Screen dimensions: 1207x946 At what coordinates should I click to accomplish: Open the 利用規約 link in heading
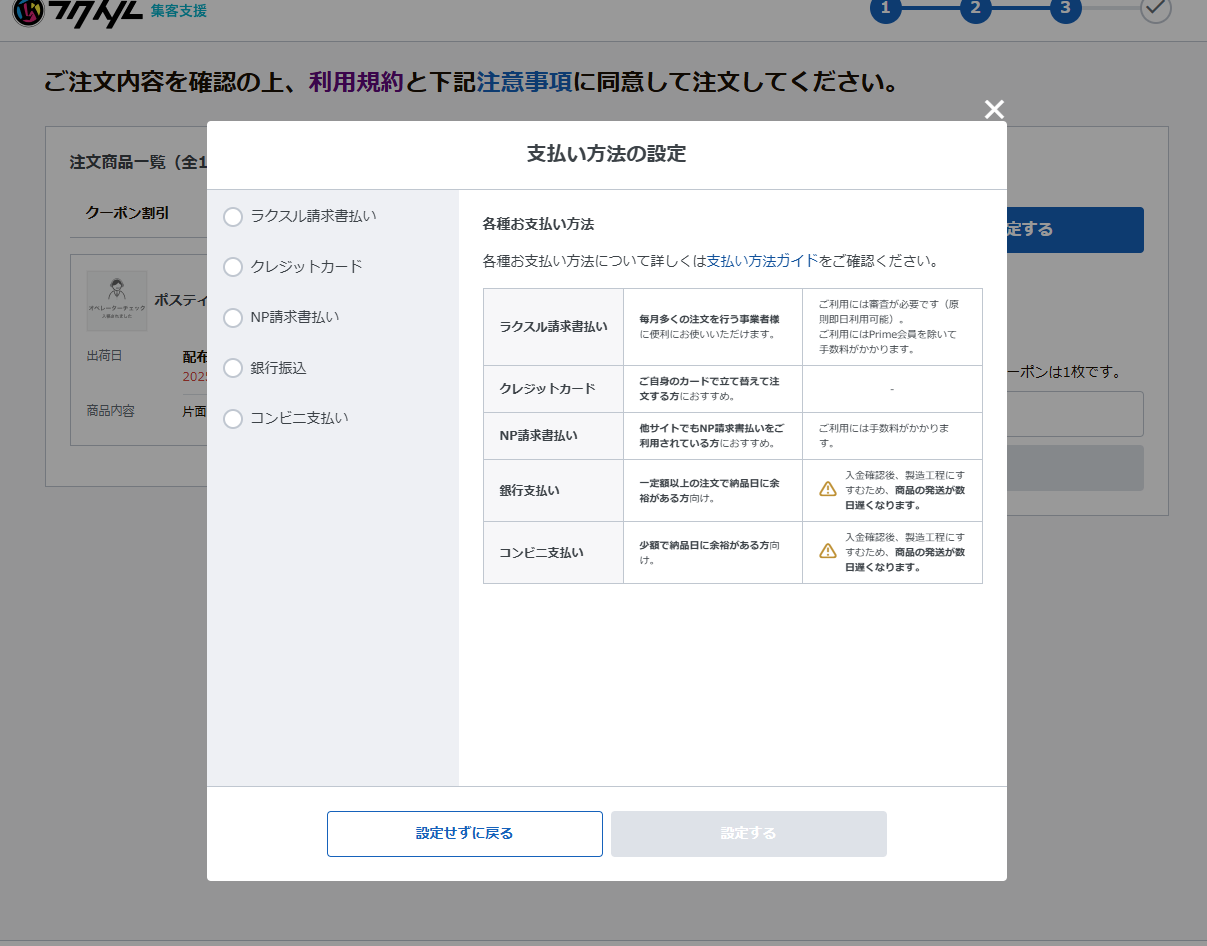coord(356,82)
